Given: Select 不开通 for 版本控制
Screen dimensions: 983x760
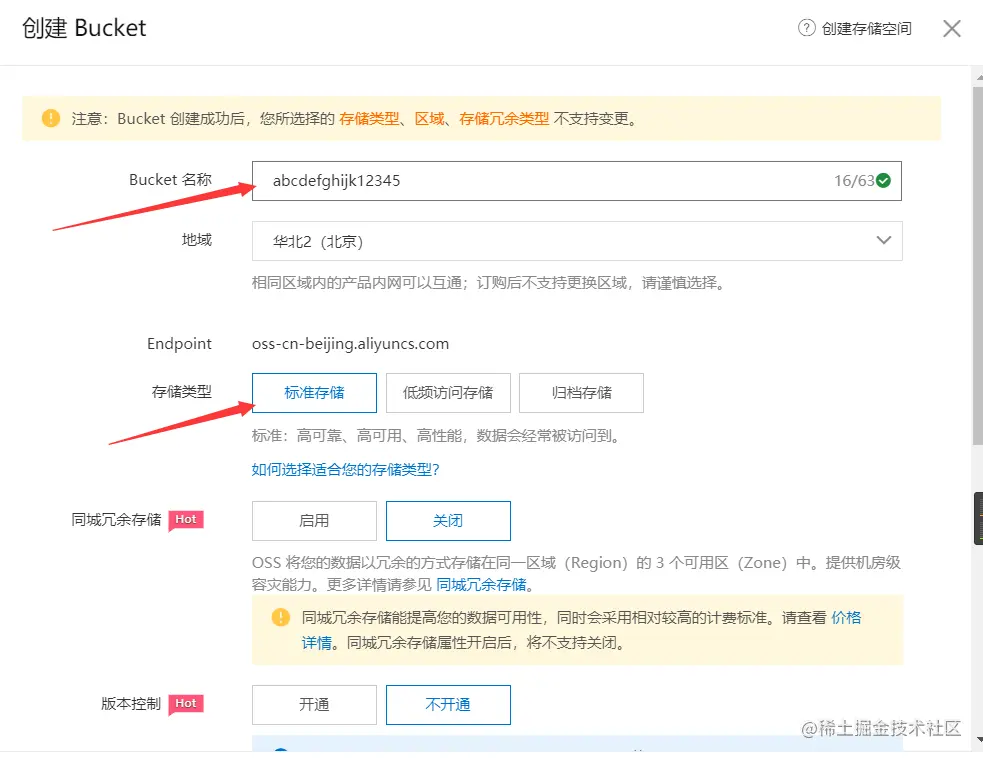Looking at the screenshot, I should click(448, 705).
